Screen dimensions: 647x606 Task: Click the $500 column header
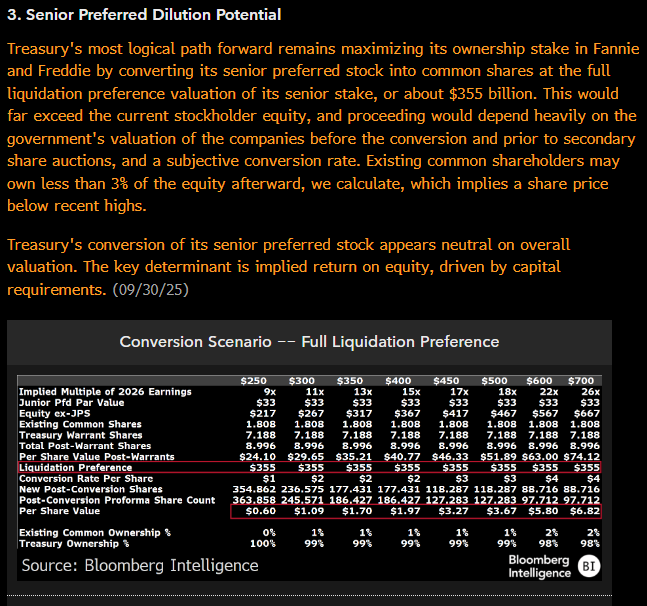494,381
